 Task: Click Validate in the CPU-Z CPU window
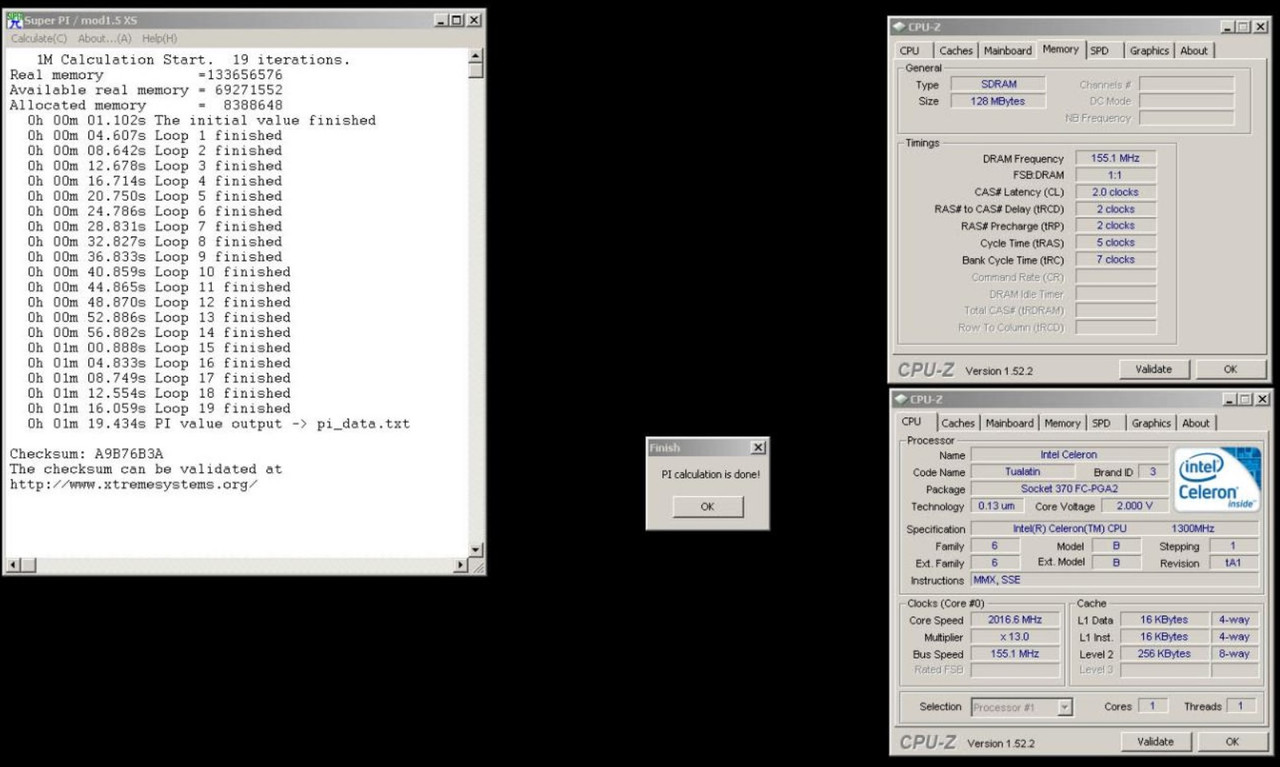[1155, 741]
